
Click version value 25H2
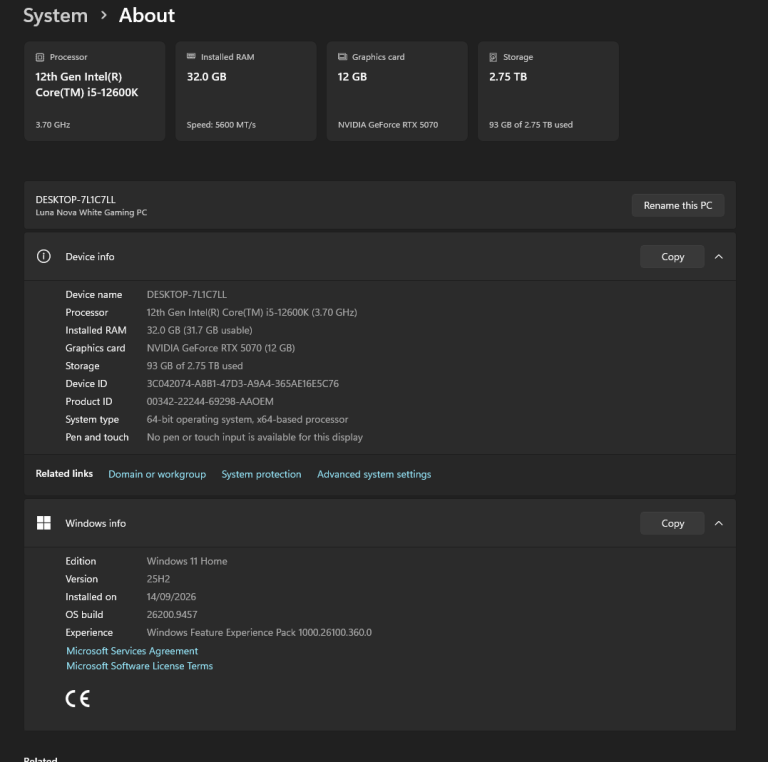click(158, 579)
